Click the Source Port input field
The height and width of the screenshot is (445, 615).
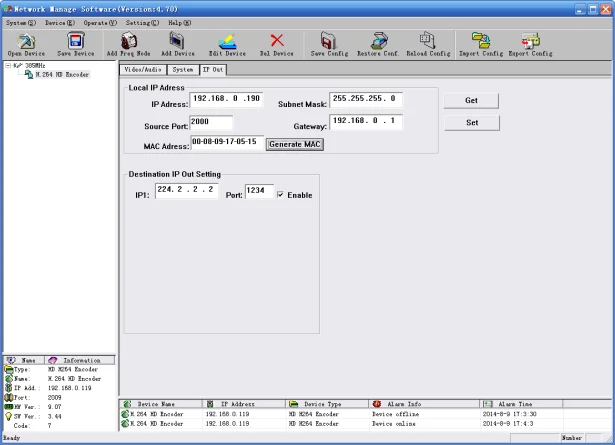pyautogui.click(x=211, y=122)
